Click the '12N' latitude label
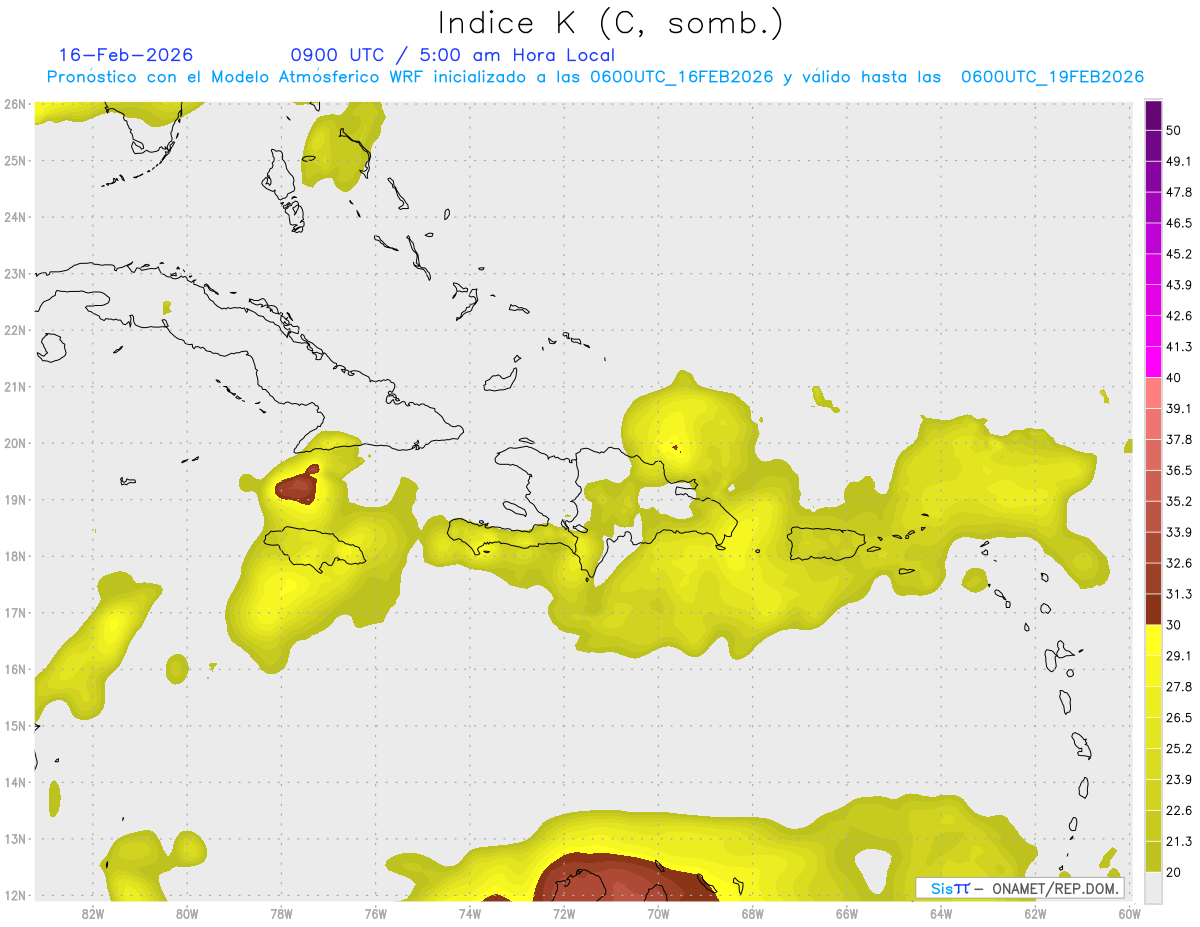 click(x=15, y=895)
